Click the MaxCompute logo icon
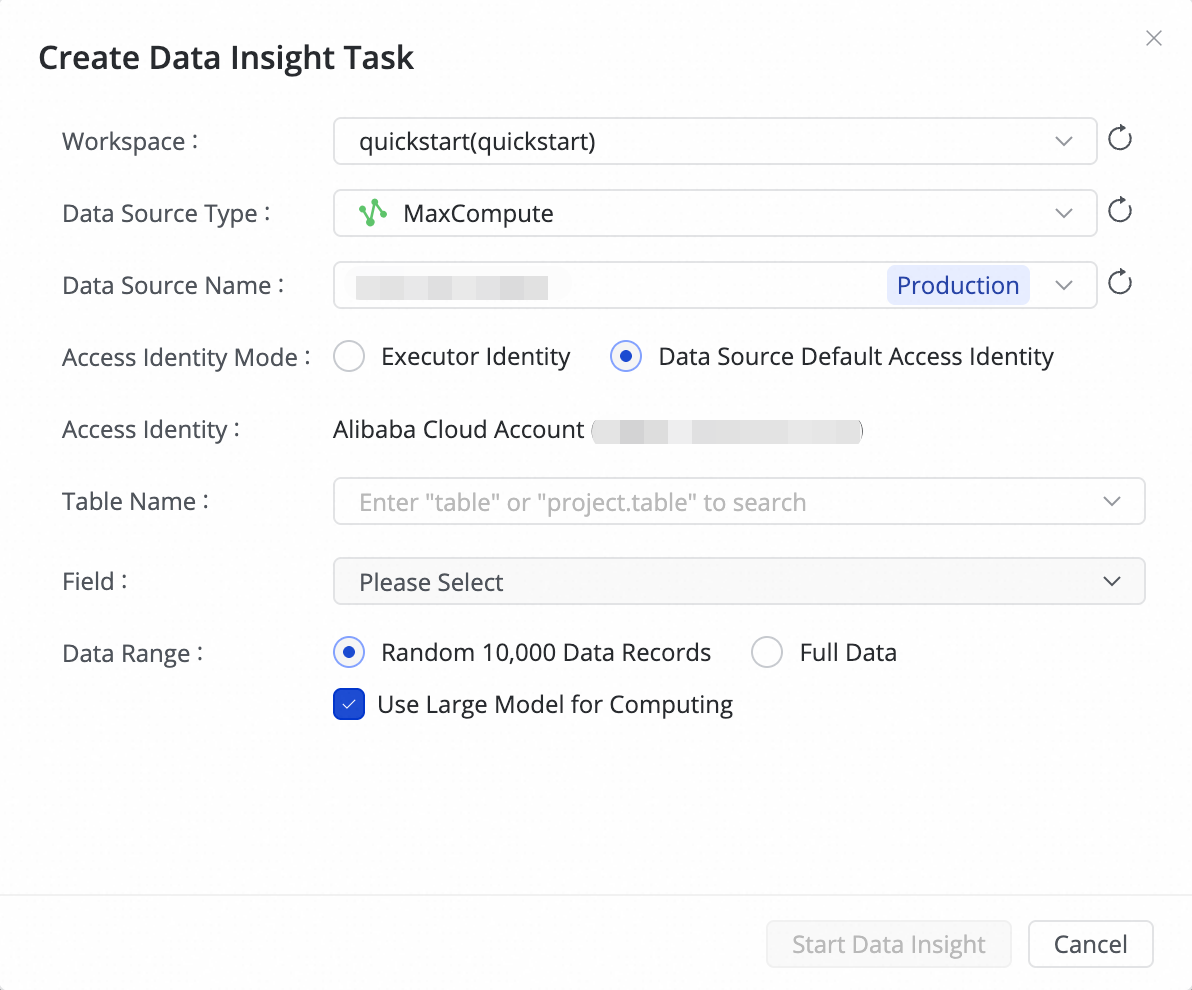The height and width of the screenshot is (990, 1192). [372, 213]
